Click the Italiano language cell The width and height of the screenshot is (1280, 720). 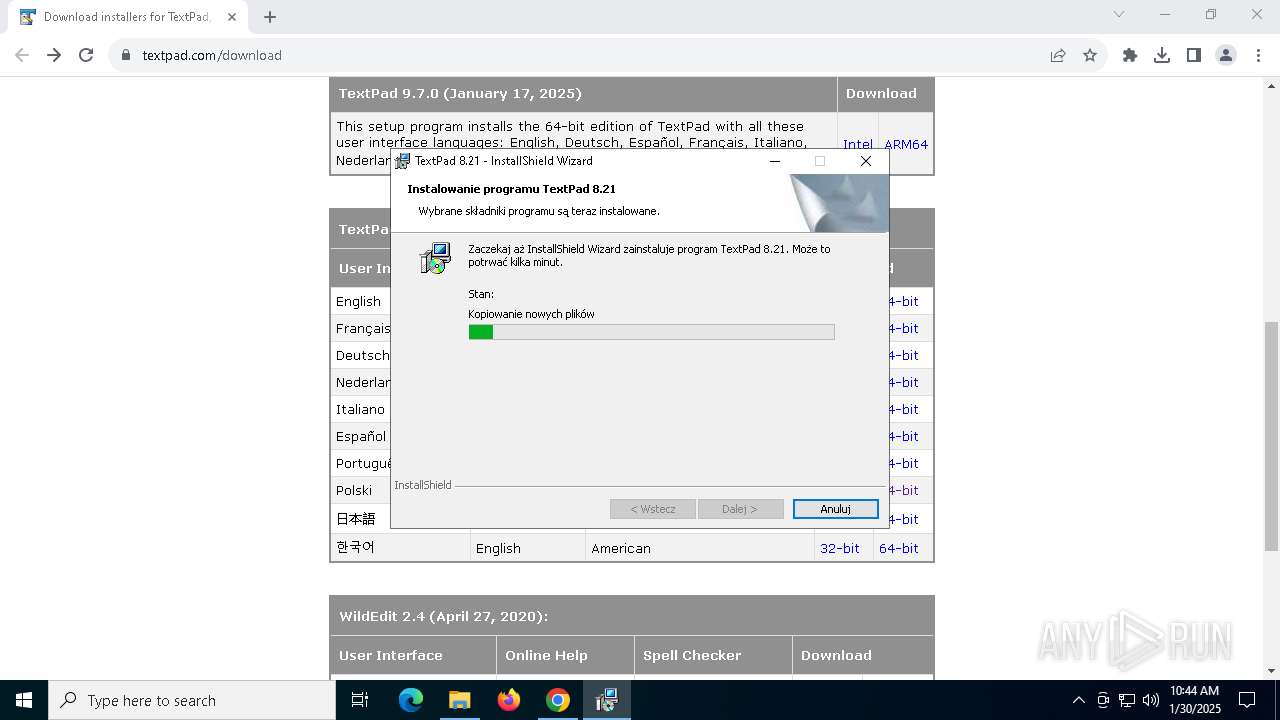pos(360,409)
